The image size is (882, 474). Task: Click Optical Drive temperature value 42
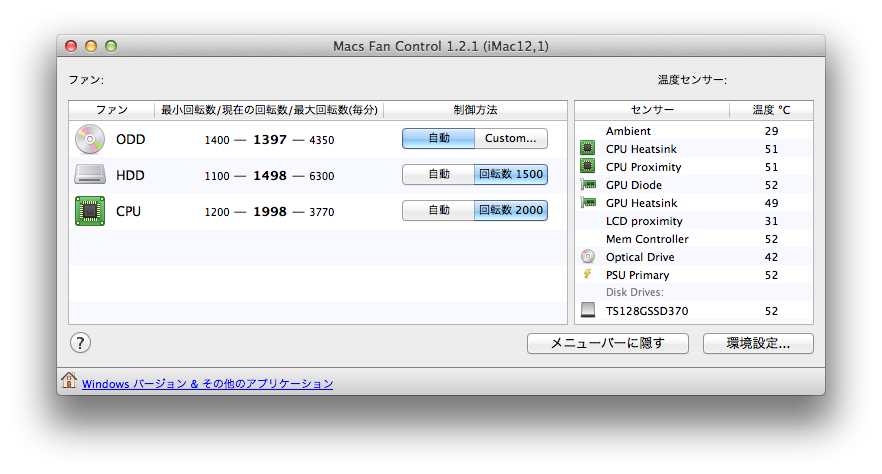771,257
